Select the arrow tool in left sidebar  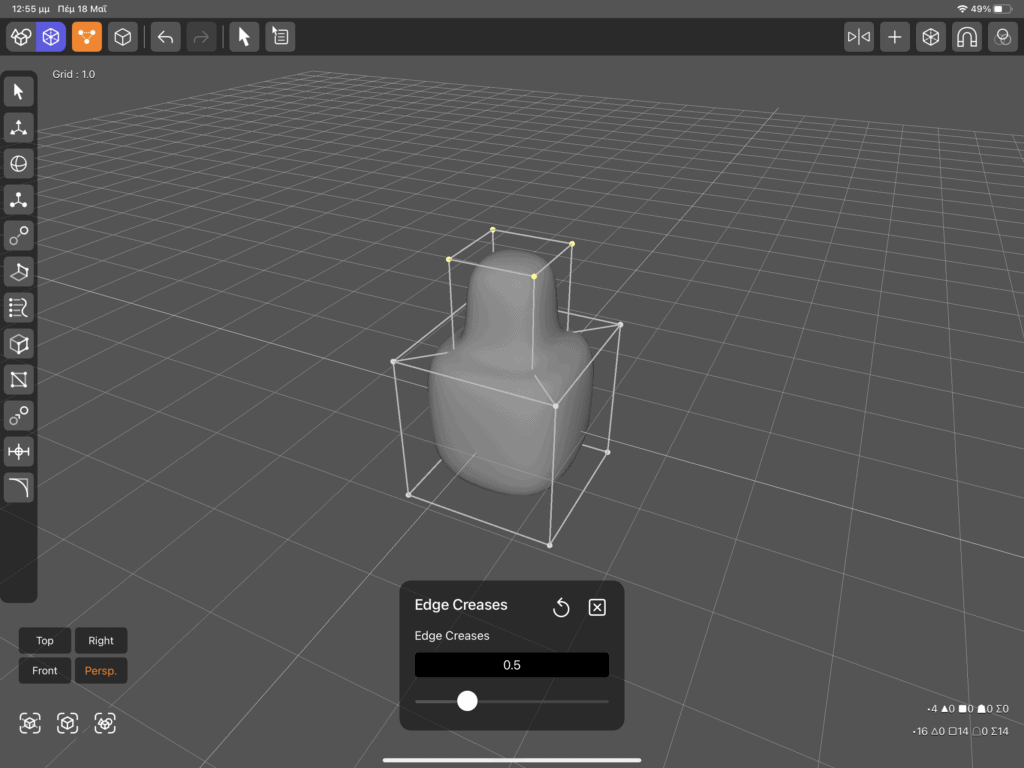18,92
